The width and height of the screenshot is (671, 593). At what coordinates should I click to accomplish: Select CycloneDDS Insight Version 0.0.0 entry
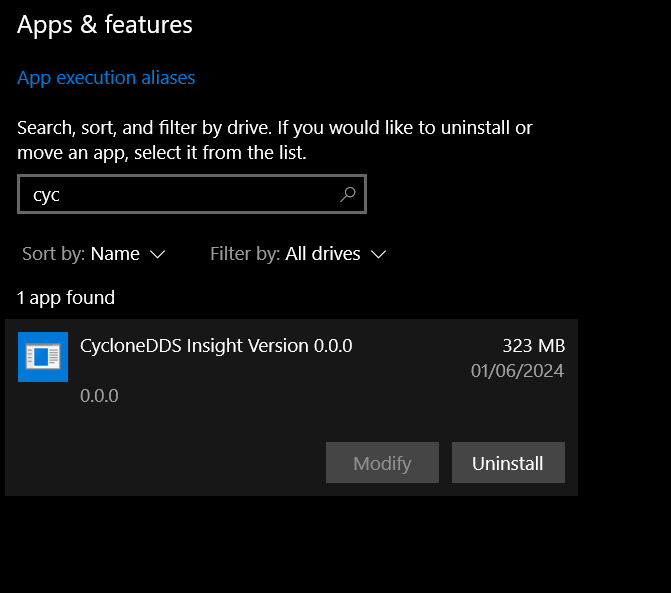click(x=291, y=407)
